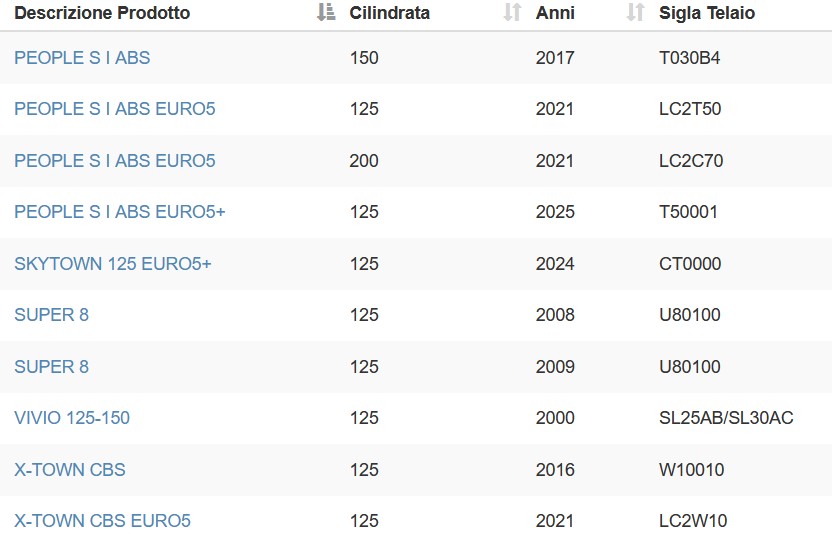Sort by Descrizione Prodotto column header
The image size is (832, 547).
coord(102,13)
